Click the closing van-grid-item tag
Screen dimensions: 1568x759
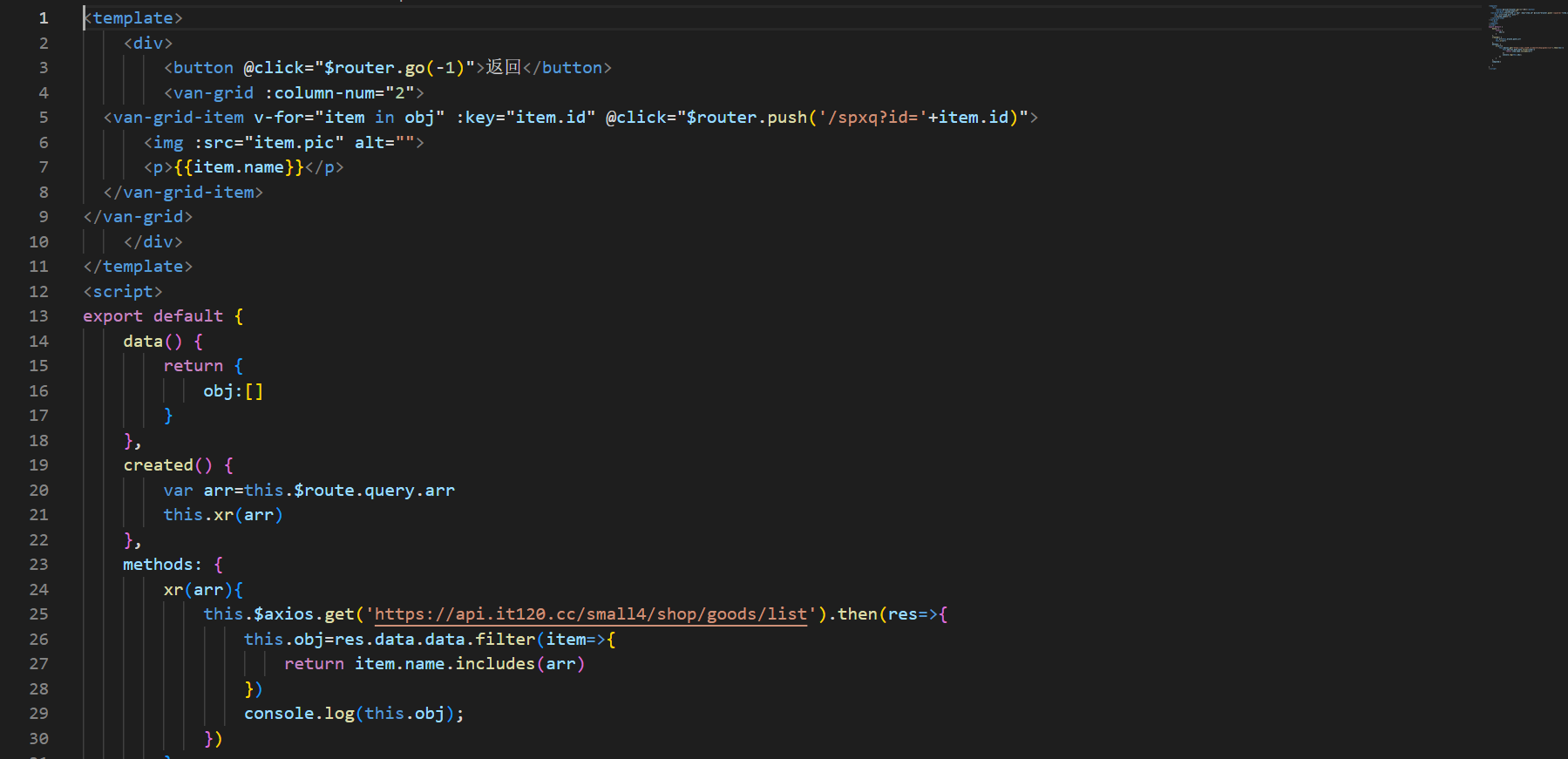pos(183,193)
